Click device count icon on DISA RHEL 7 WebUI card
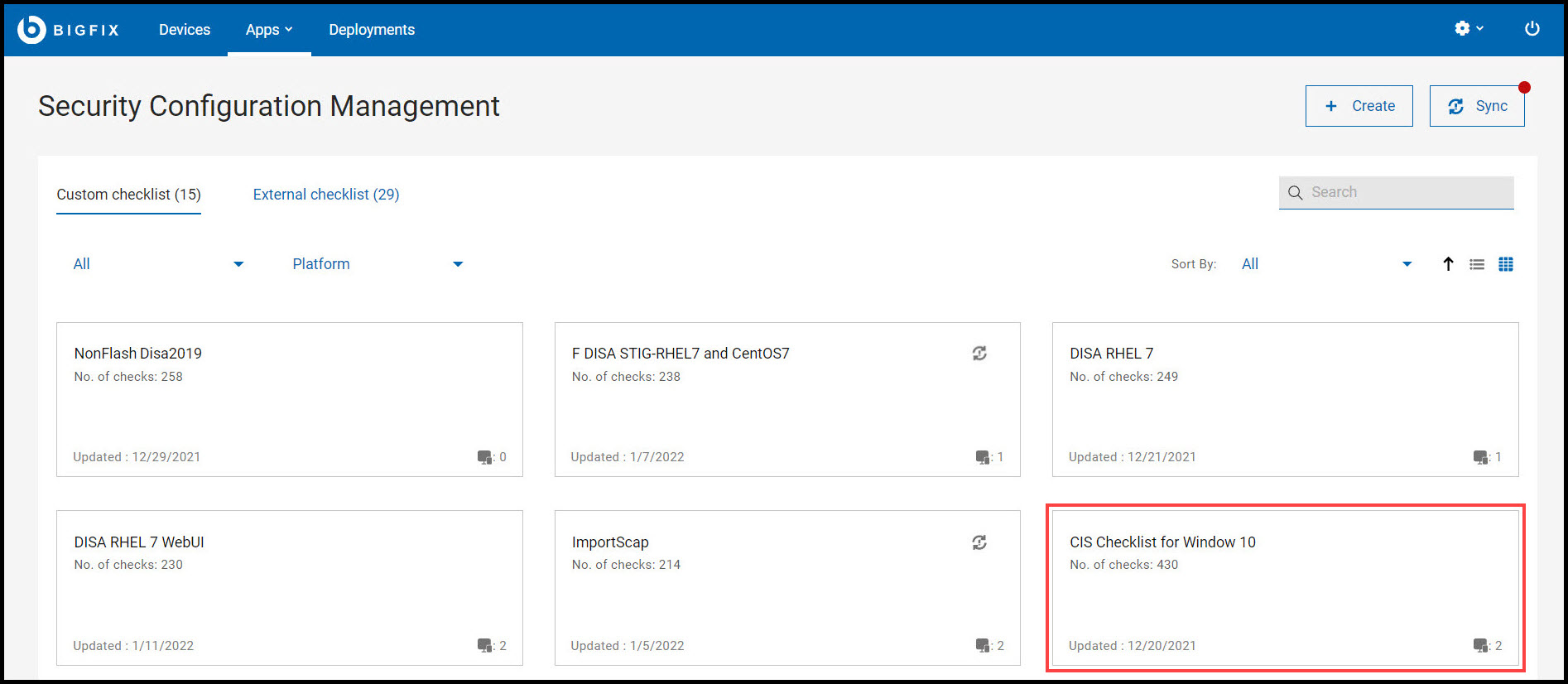The image size is (1568, 684). 485,646
